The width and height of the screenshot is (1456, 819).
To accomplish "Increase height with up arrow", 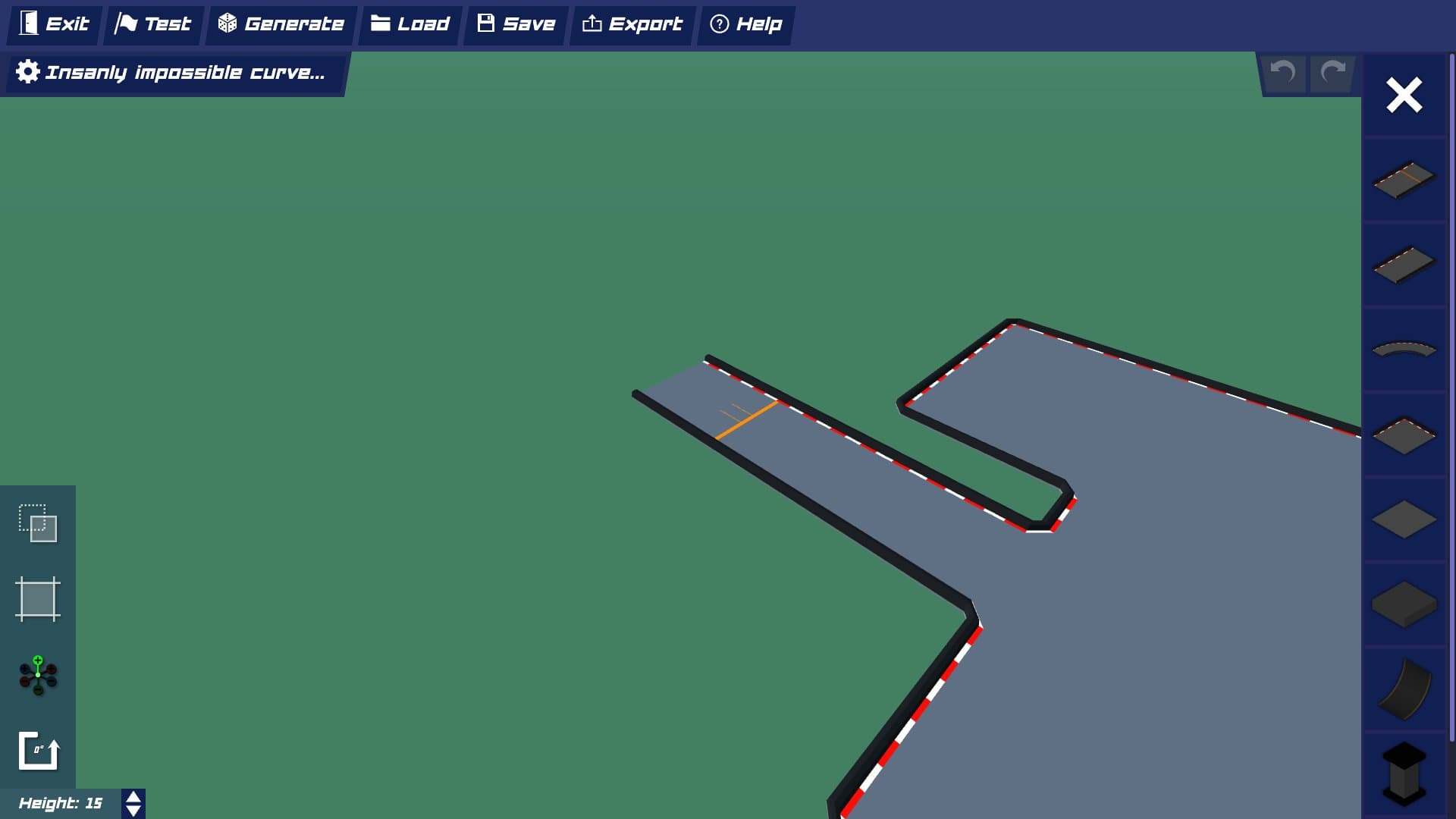I will pos(133,797).
